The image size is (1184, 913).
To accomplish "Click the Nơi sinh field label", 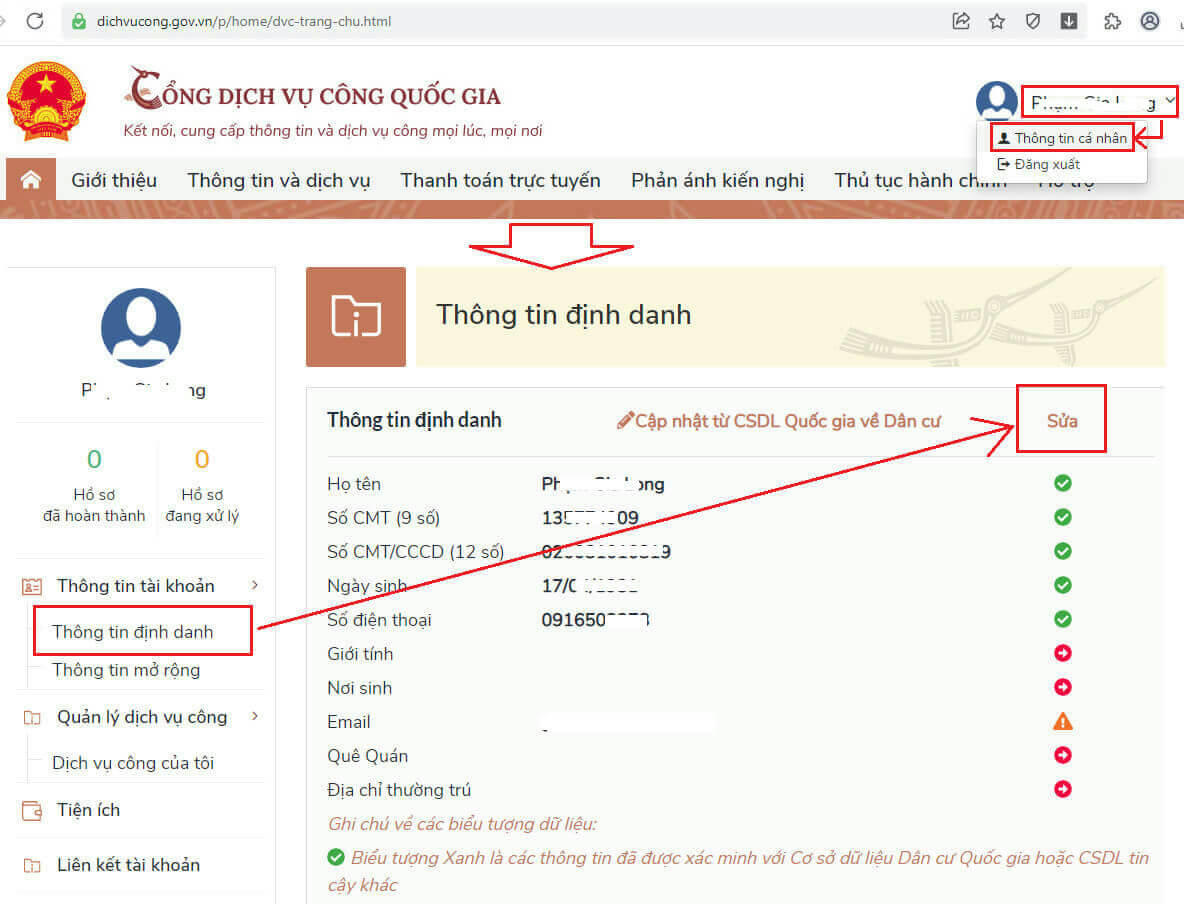I will pos(359,688).
